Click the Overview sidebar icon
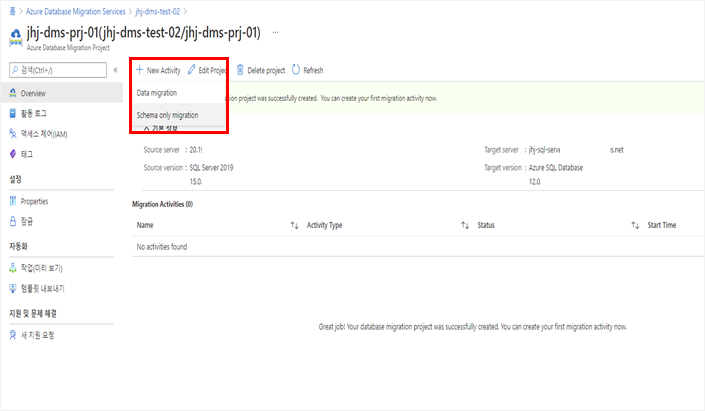 pos(13,93)
